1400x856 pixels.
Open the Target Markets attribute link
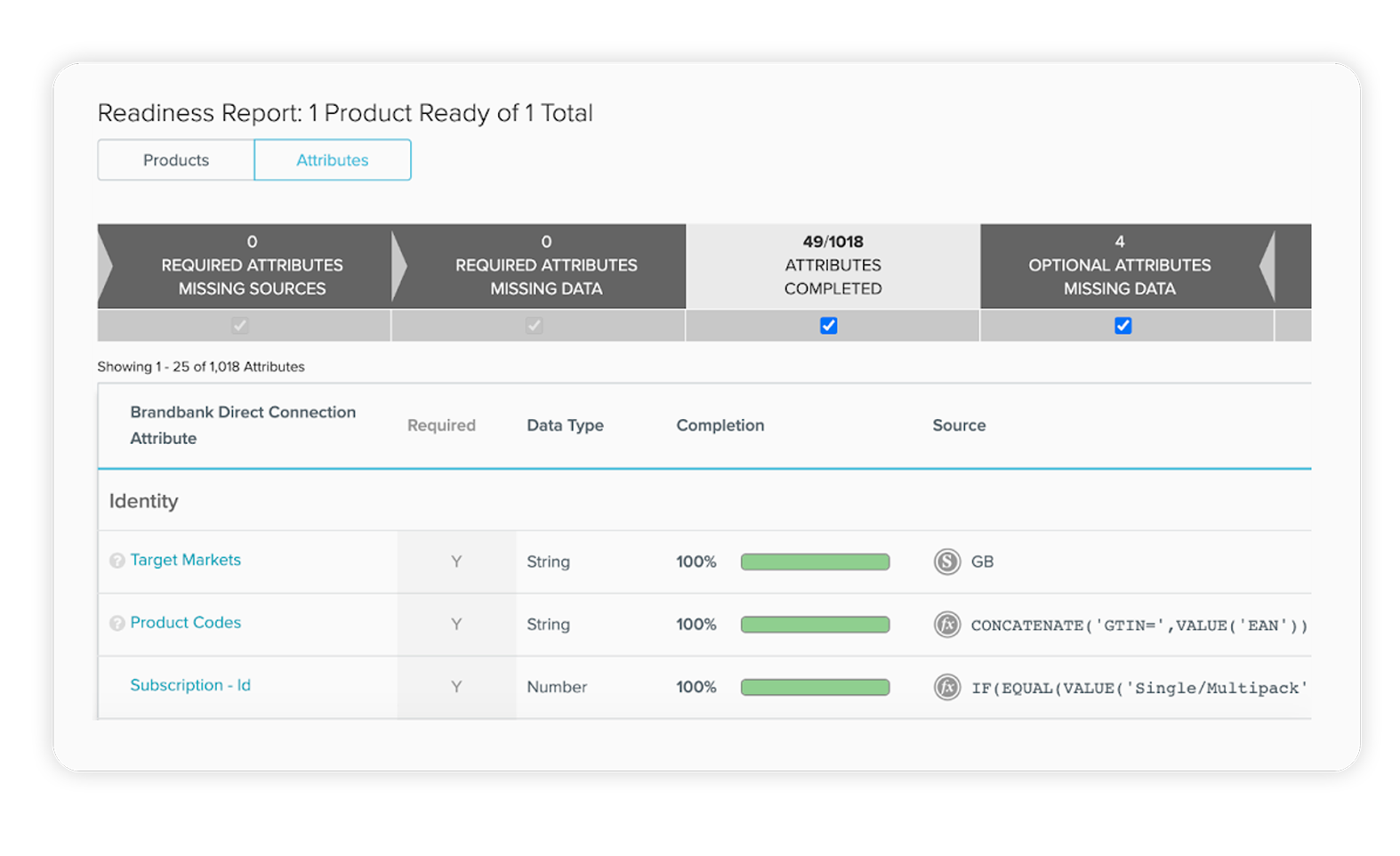tap(185, 560)
